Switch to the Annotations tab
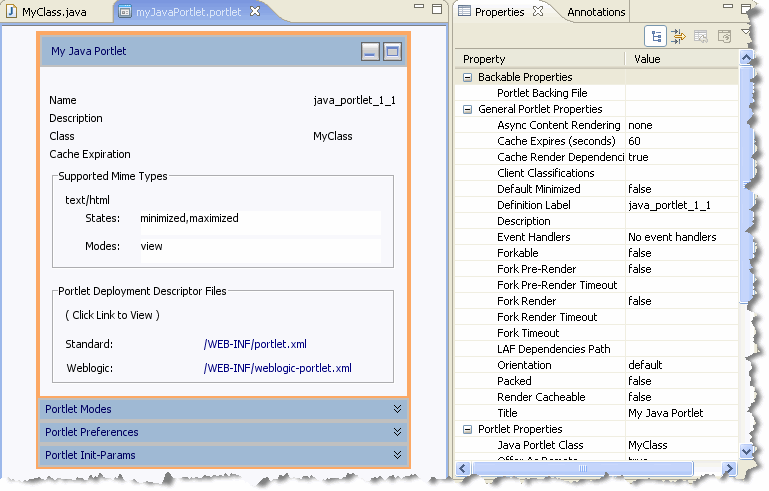The width and height of the screenshot is (769, 491). pos(596,12)
